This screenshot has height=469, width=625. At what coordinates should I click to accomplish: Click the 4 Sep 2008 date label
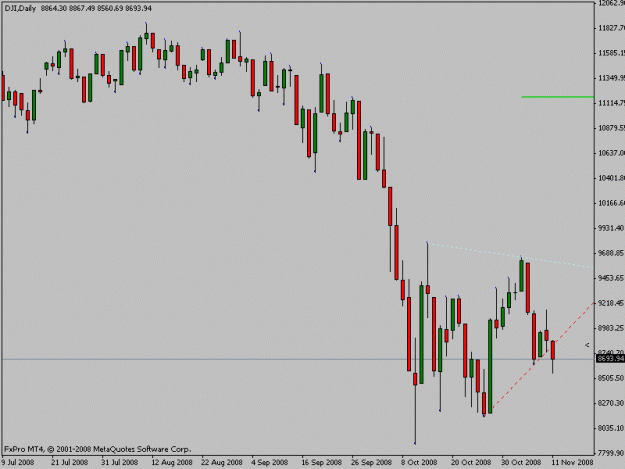(269, 462)
